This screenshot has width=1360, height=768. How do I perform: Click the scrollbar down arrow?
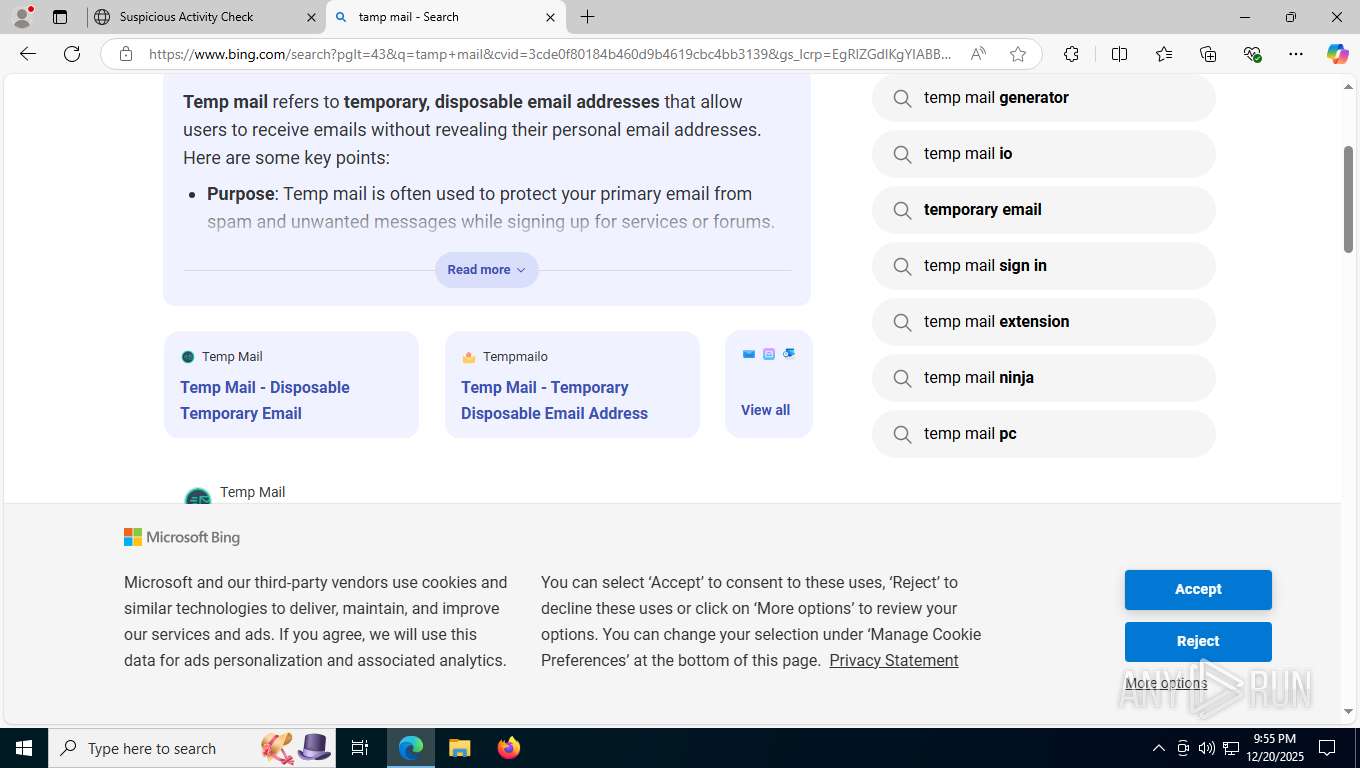click(1348, 712)
